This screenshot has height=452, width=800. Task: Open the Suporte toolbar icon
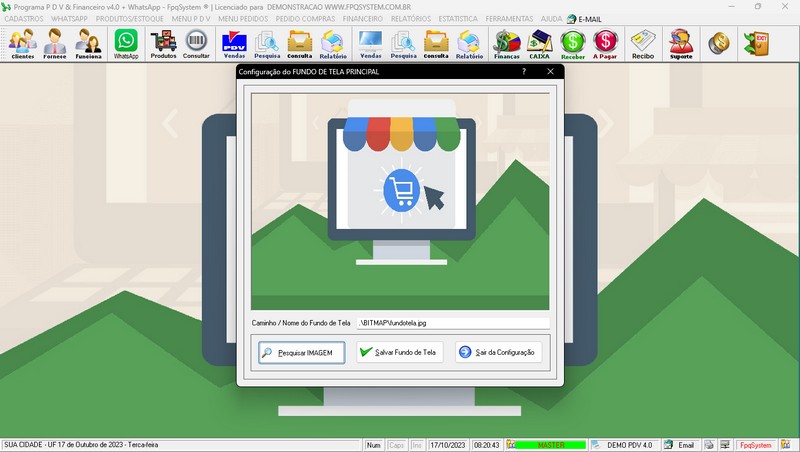coord(681,44)
